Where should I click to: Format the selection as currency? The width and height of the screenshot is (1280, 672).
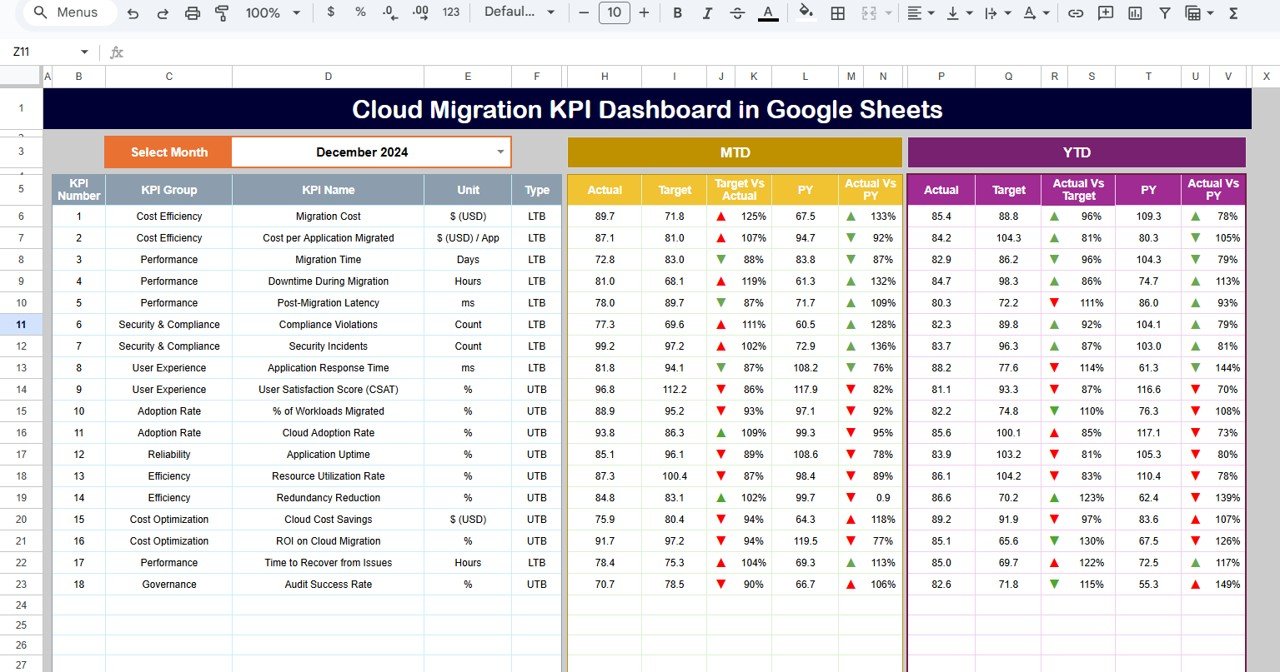[x=331, y=13]
